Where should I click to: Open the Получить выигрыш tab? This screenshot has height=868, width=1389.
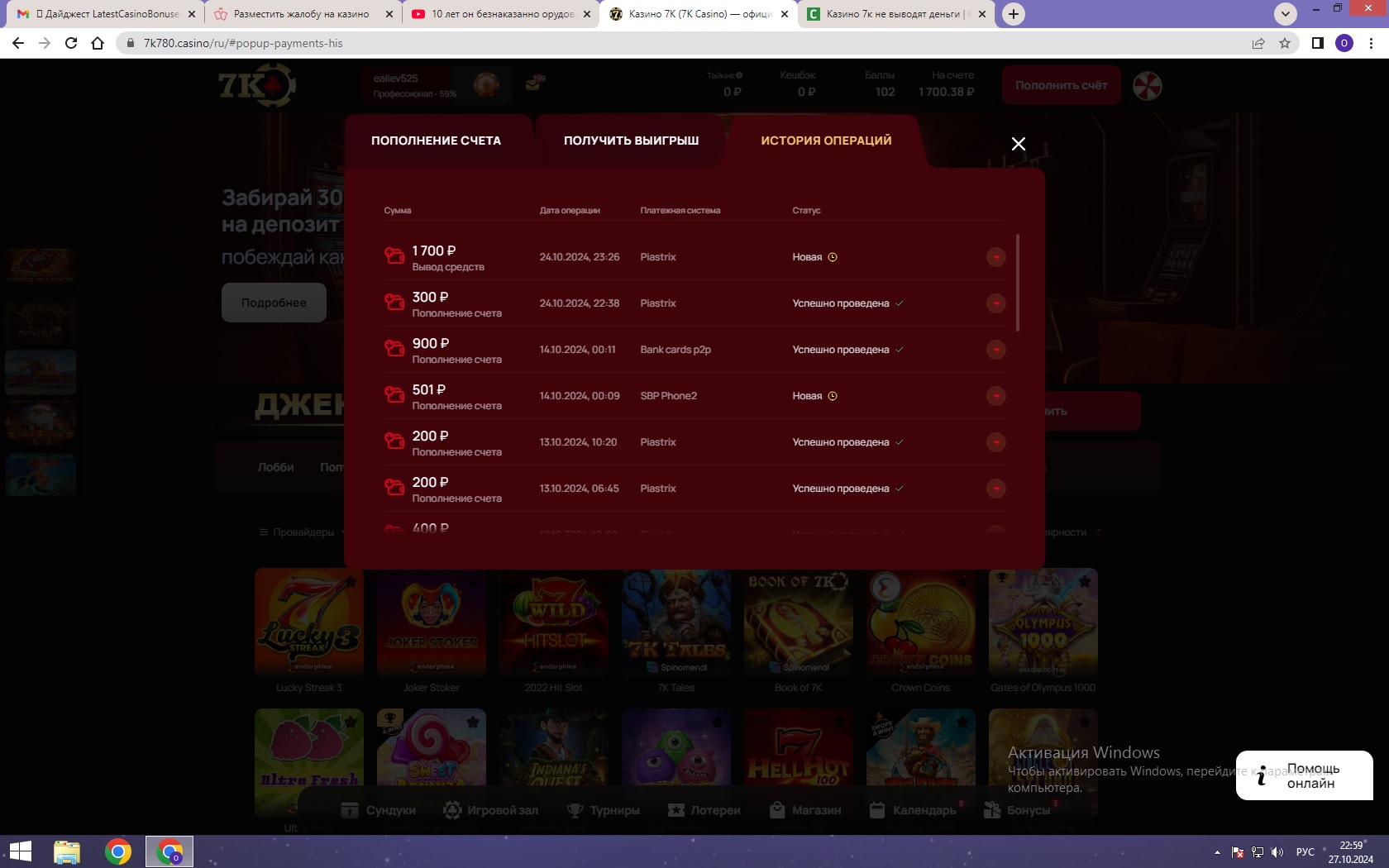point(631,141)
